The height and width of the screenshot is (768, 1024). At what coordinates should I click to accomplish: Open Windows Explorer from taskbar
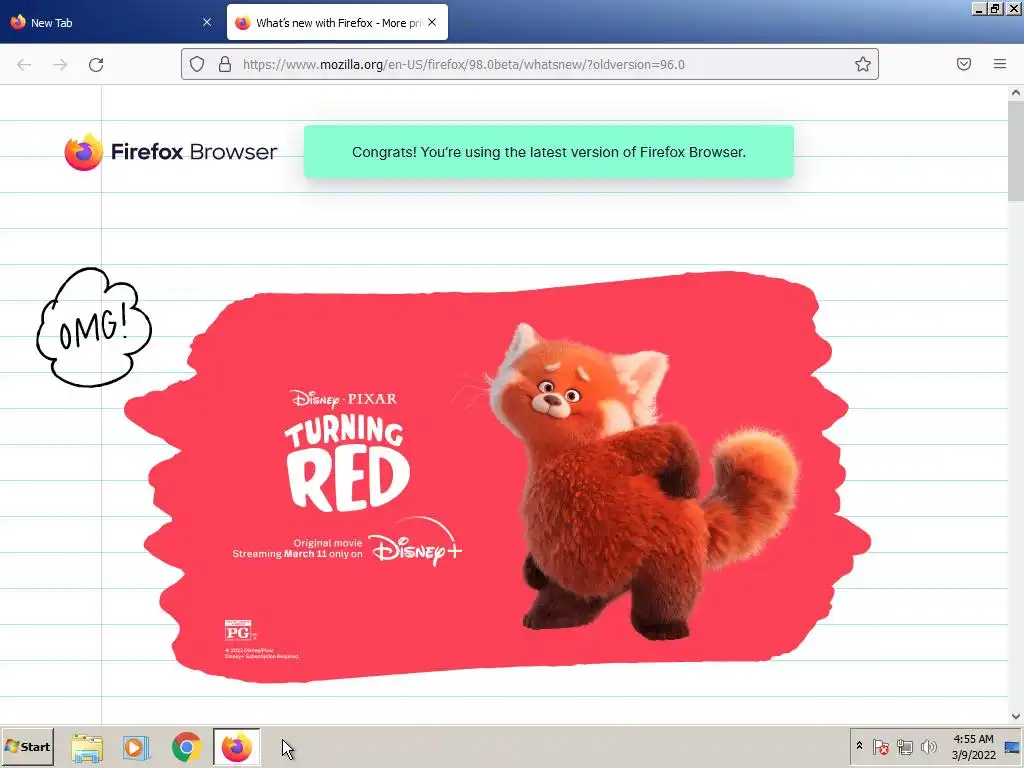coord(87,748)
